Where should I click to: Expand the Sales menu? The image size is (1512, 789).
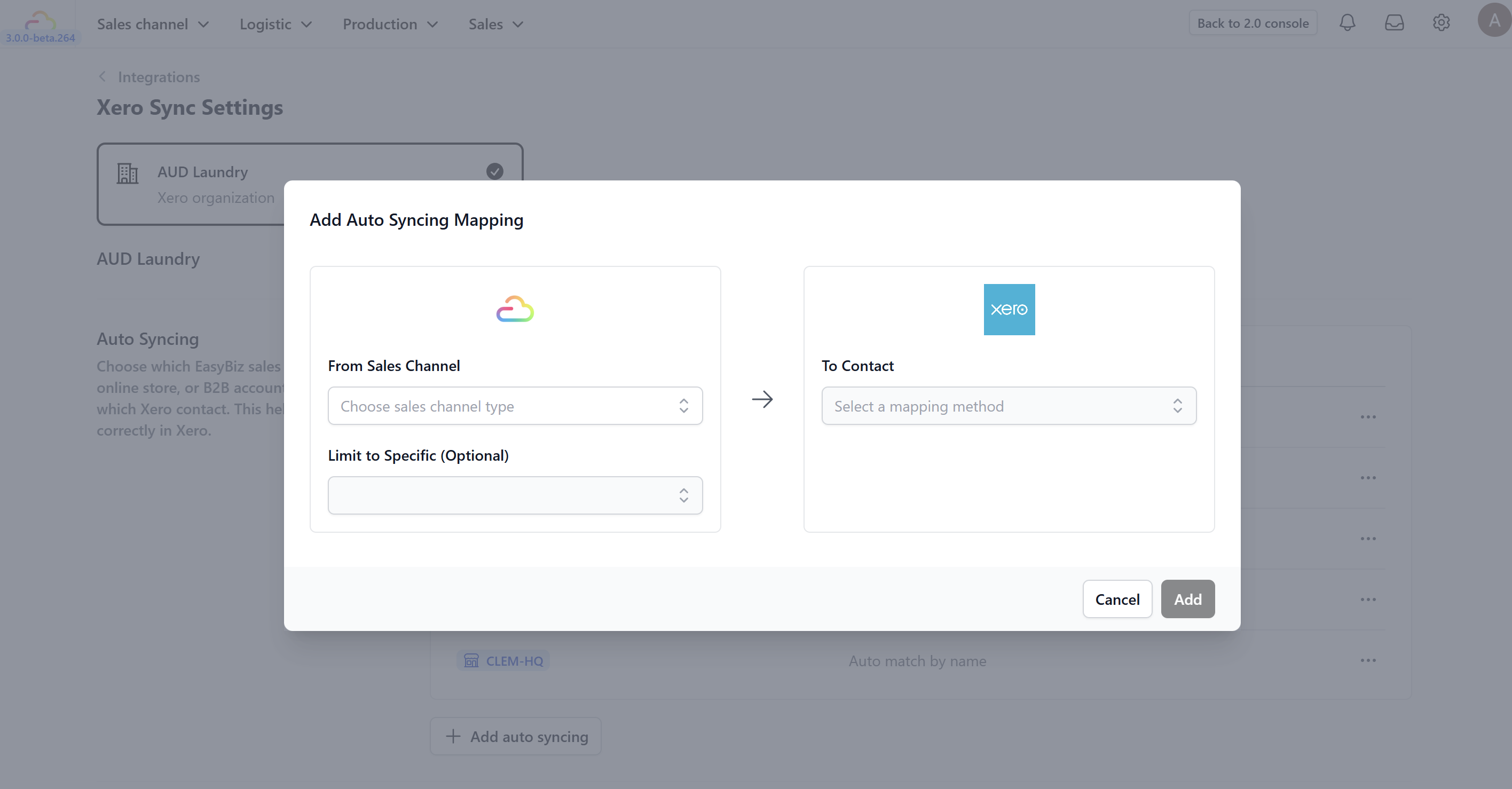[496, 24]
